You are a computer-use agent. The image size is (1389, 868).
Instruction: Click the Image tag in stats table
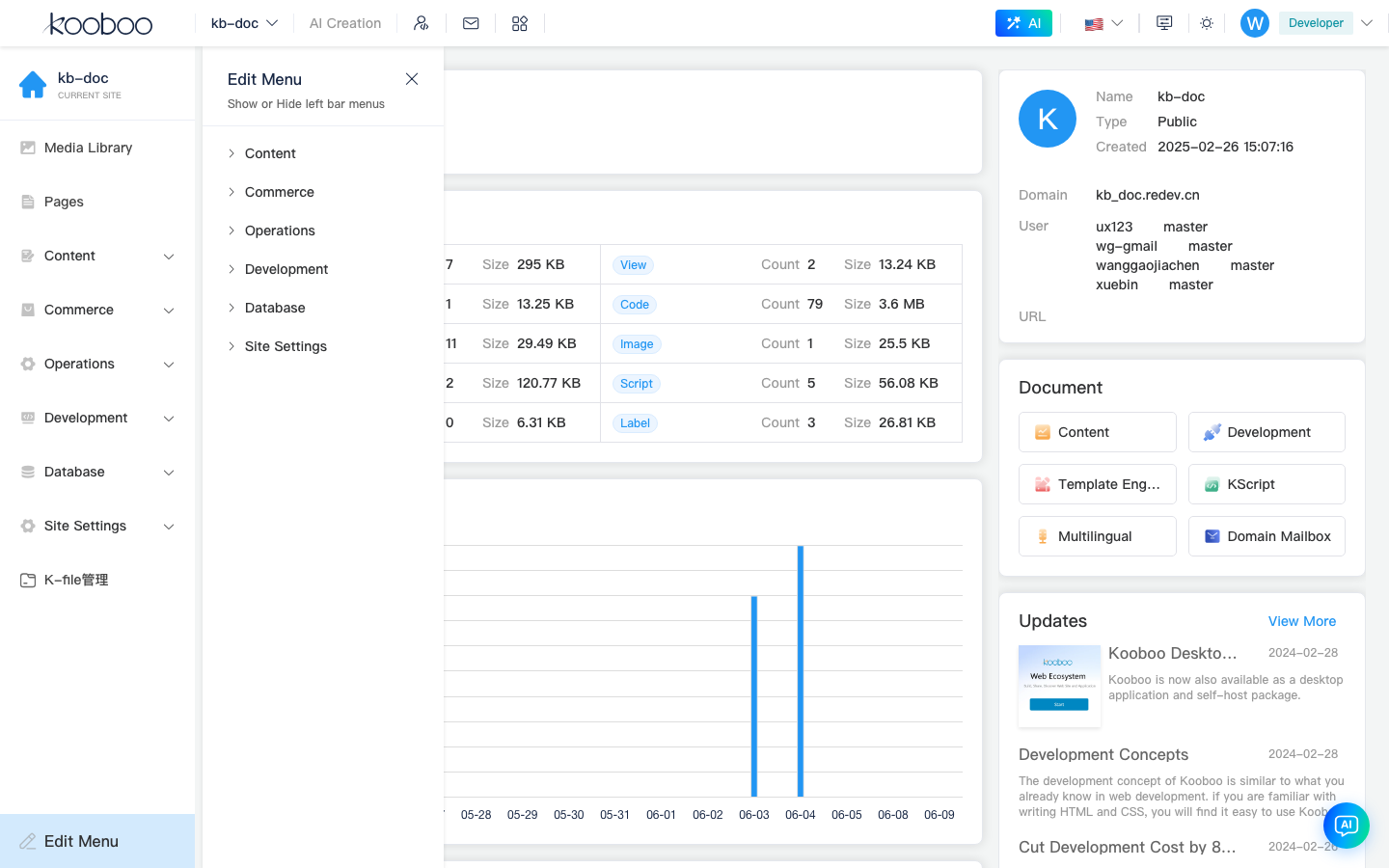coord(637,344)
